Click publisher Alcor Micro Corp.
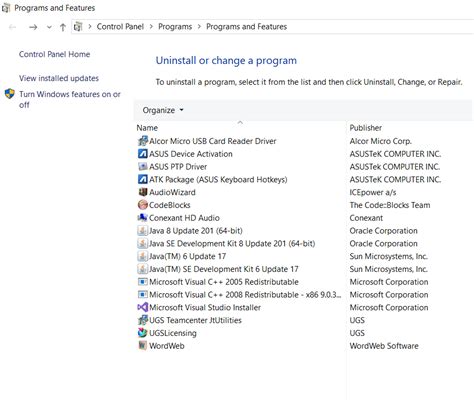Image resolution: width=474 pixels, height=402 pixels. click(380, 141)
